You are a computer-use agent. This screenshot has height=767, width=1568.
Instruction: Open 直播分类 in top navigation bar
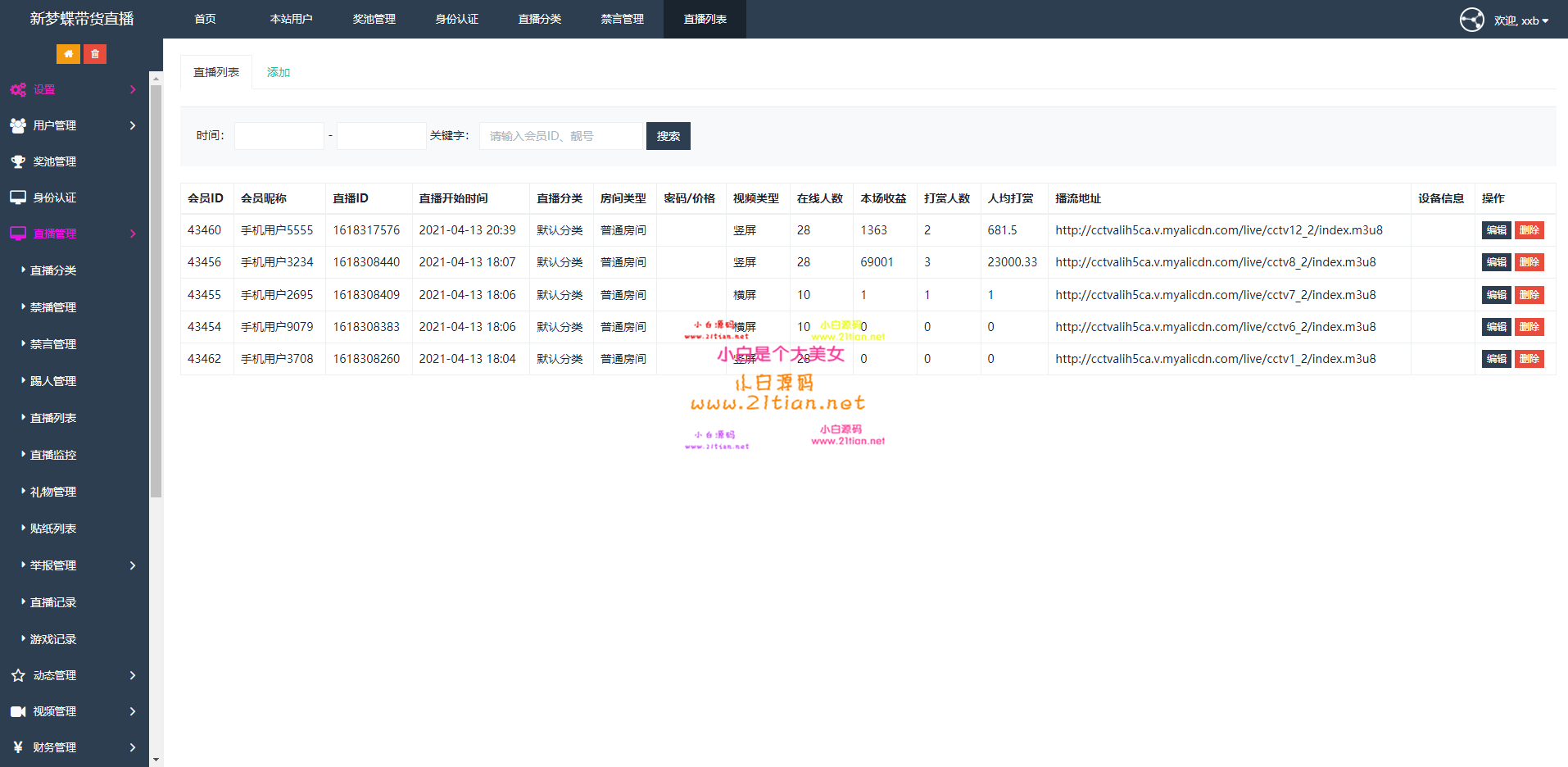(x=539, y=19)
